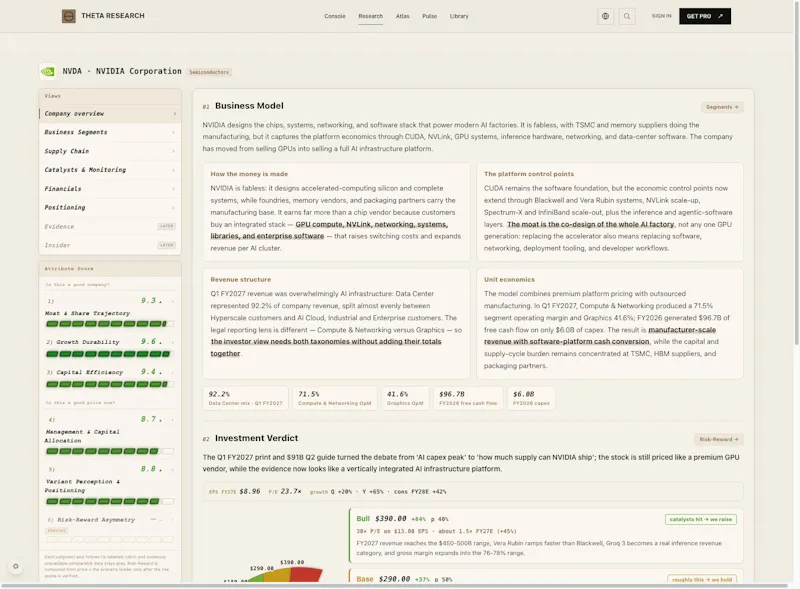Screen dimensions: 800x589
Task: Go to the Atlas nav item
Action: [x=403, y=16]
